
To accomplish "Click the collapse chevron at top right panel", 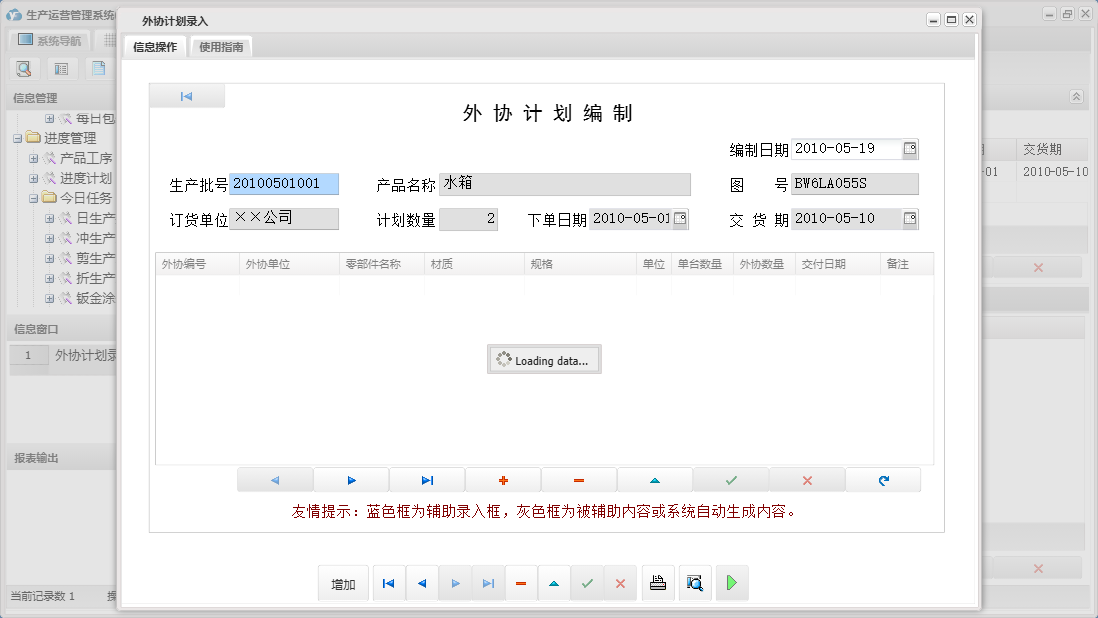I will [1077, 97].
